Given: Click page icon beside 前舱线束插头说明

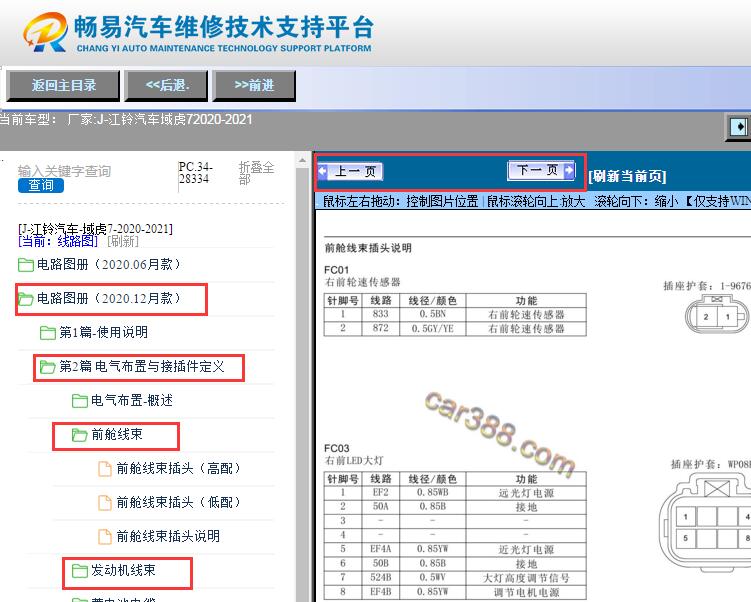Looking at the screenshot, I should (x=105, y=537).
